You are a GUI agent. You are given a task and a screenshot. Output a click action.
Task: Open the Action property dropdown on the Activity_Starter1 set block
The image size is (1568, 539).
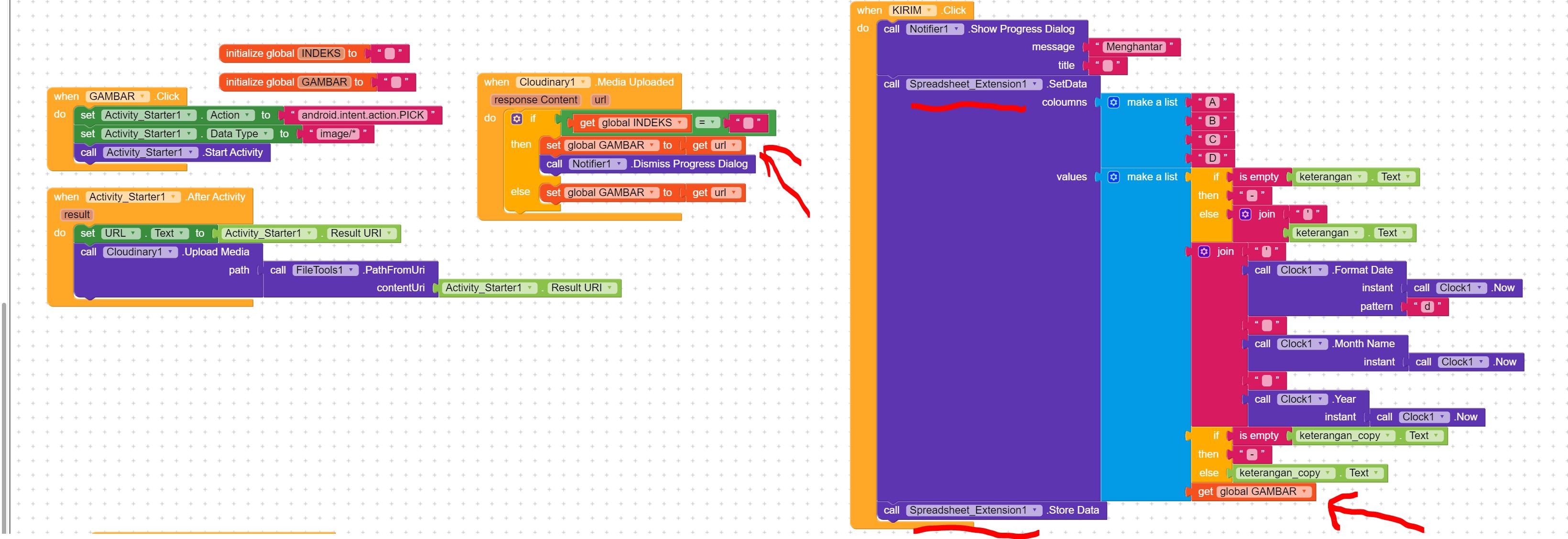click(248, 115)
